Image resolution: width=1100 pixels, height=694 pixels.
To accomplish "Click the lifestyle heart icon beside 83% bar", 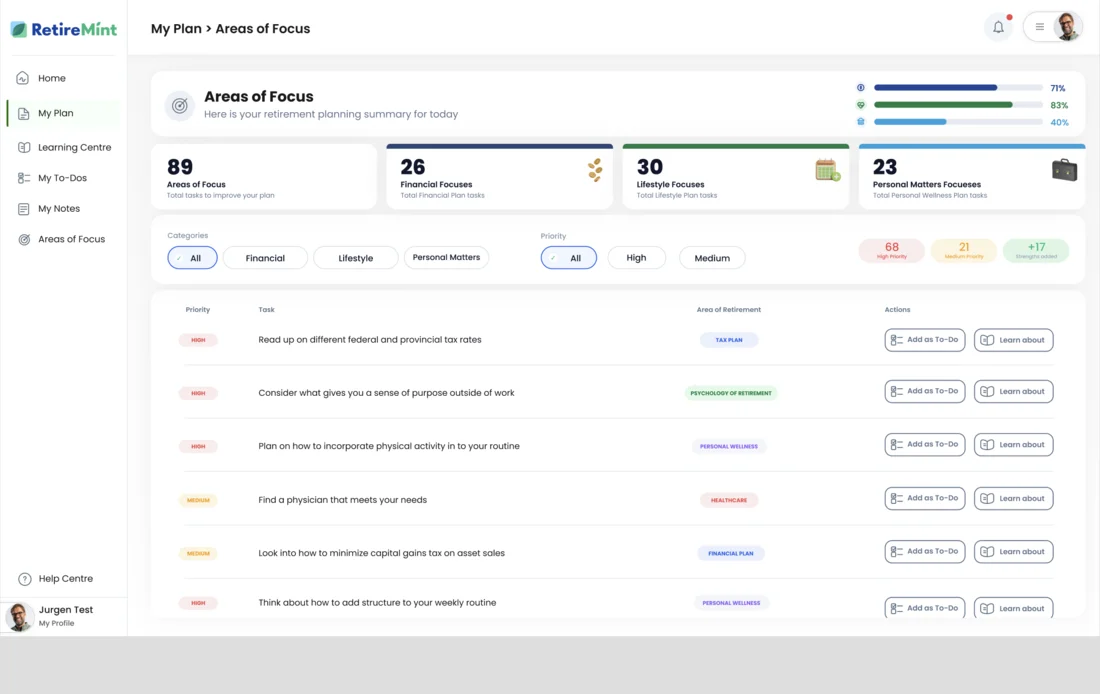I will coord(861,105).
